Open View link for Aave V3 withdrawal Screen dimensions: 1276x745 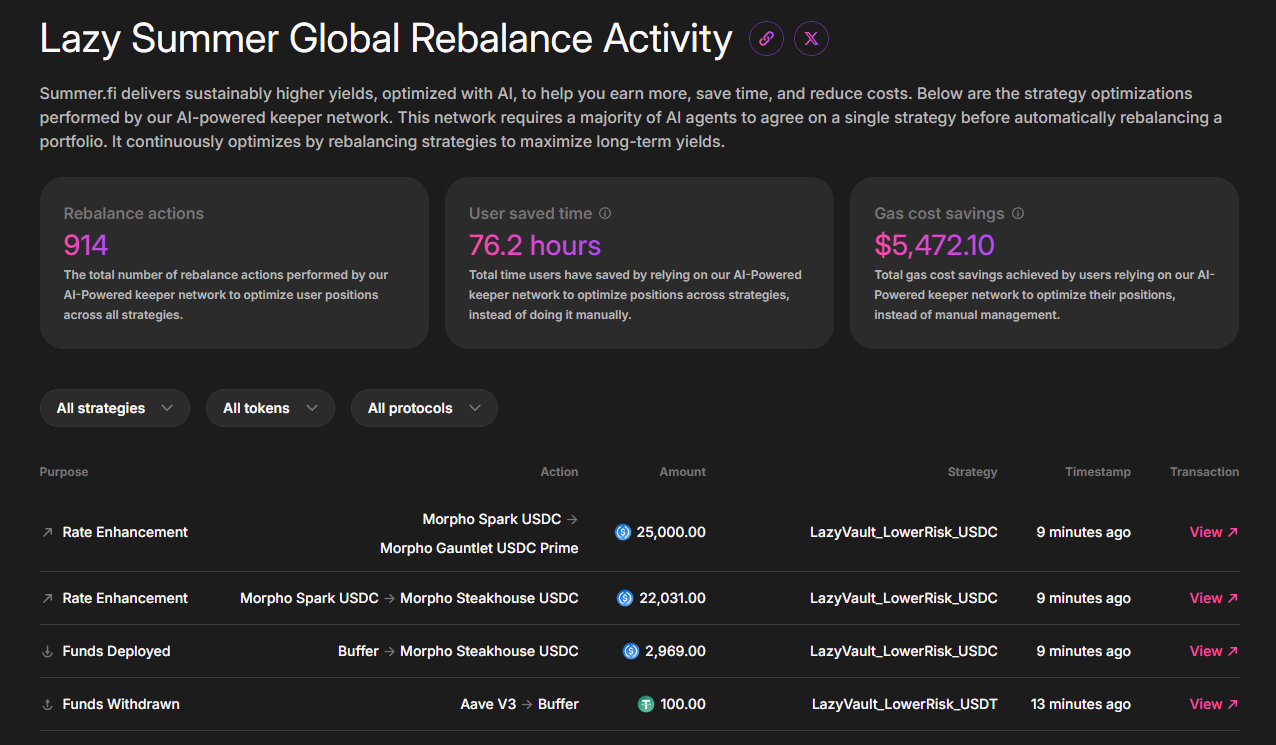[1213, 704]
